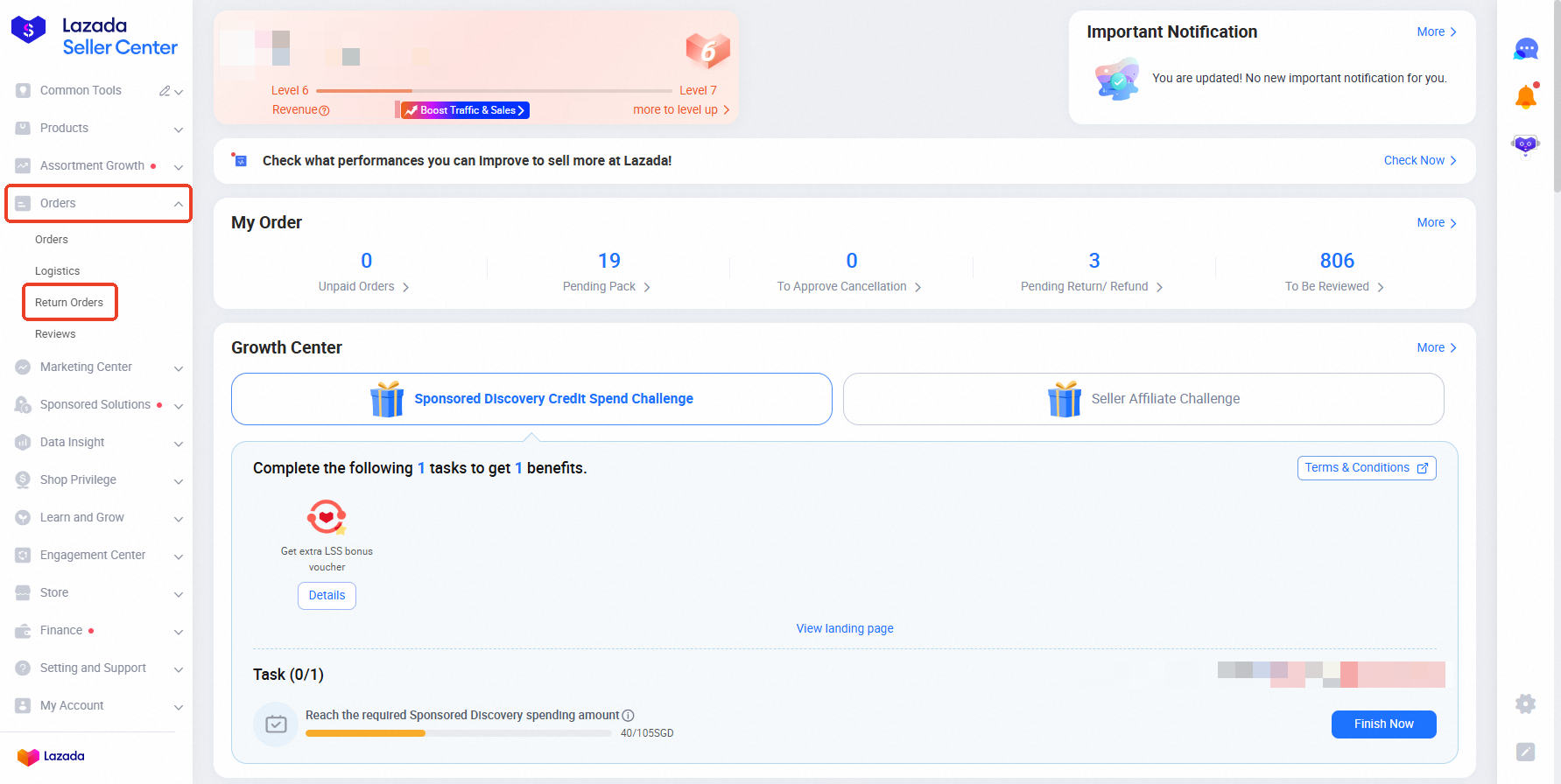Click the Marketing Center sidebar icon
This screenshot has width=1561, height=784.
23,367
